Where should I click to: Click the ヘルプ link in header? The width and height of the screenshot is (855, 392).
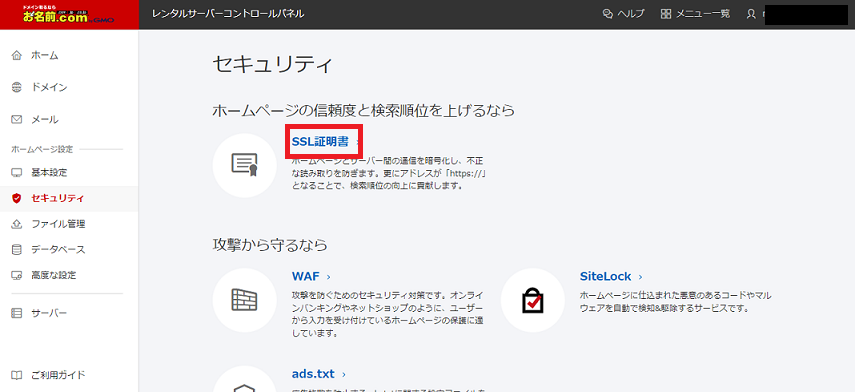coord(631,14)
